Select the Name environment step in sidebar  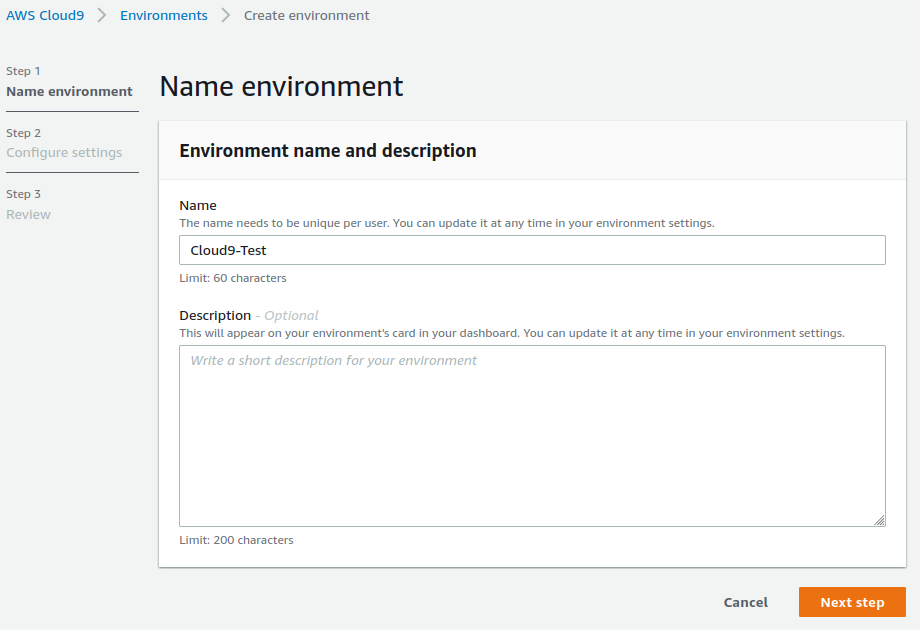click(x=69, y=92)
